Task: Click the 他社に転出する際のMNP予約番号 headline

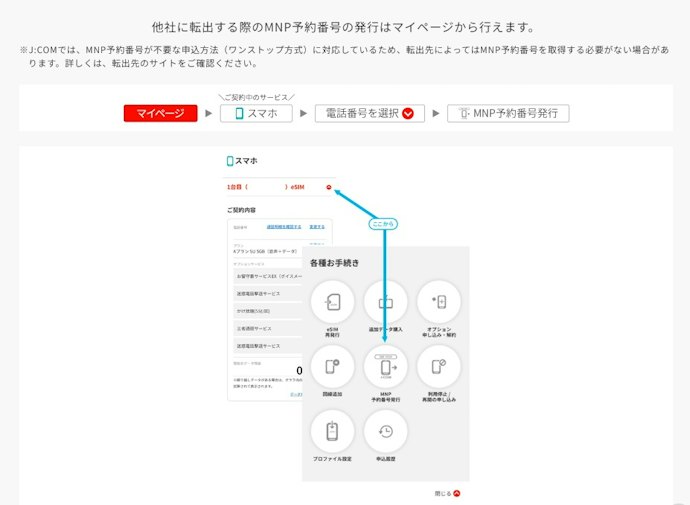Action: point(344,27)
